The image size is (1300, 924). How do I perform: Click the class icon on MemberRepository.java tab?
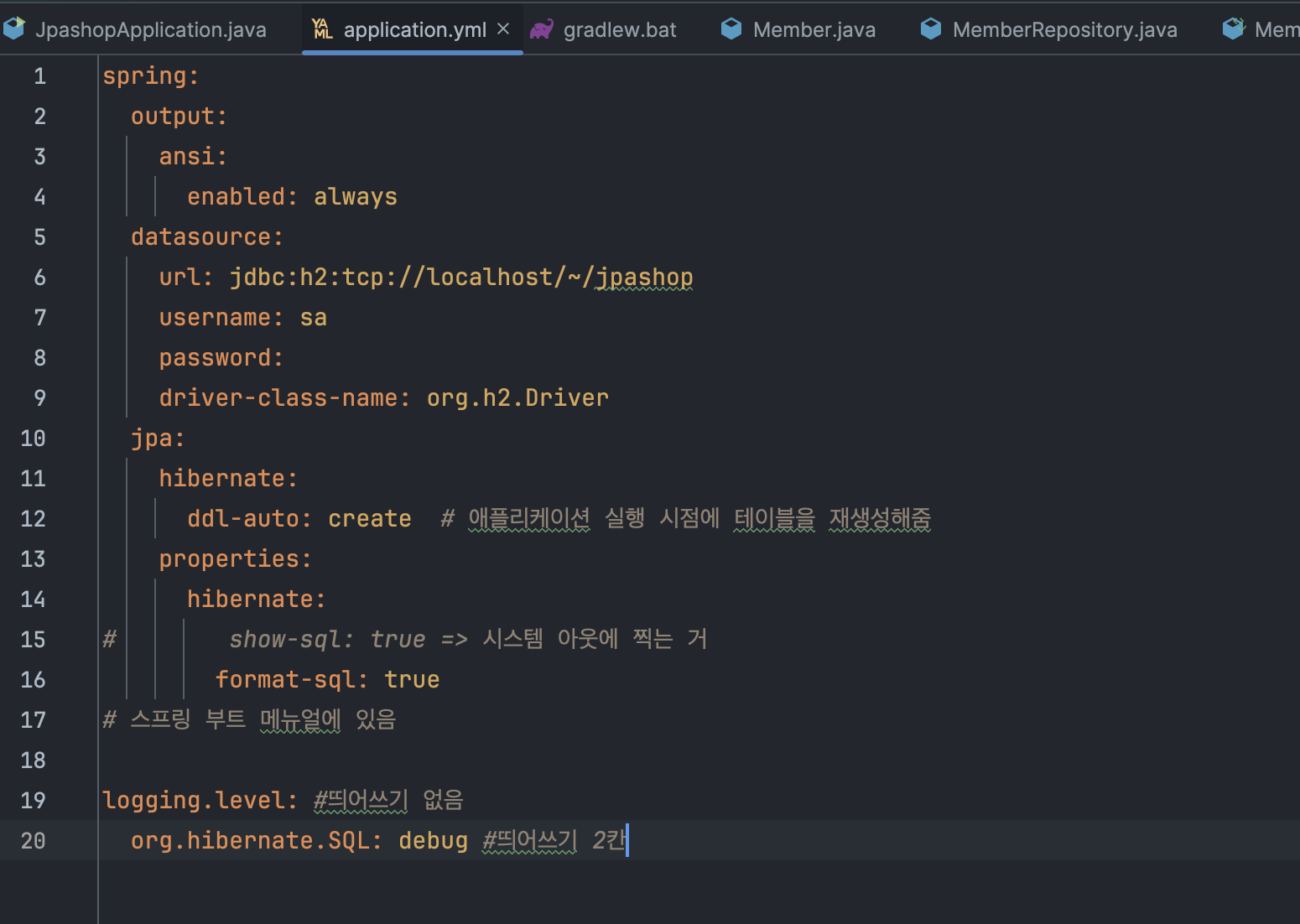tap(931, 29)
